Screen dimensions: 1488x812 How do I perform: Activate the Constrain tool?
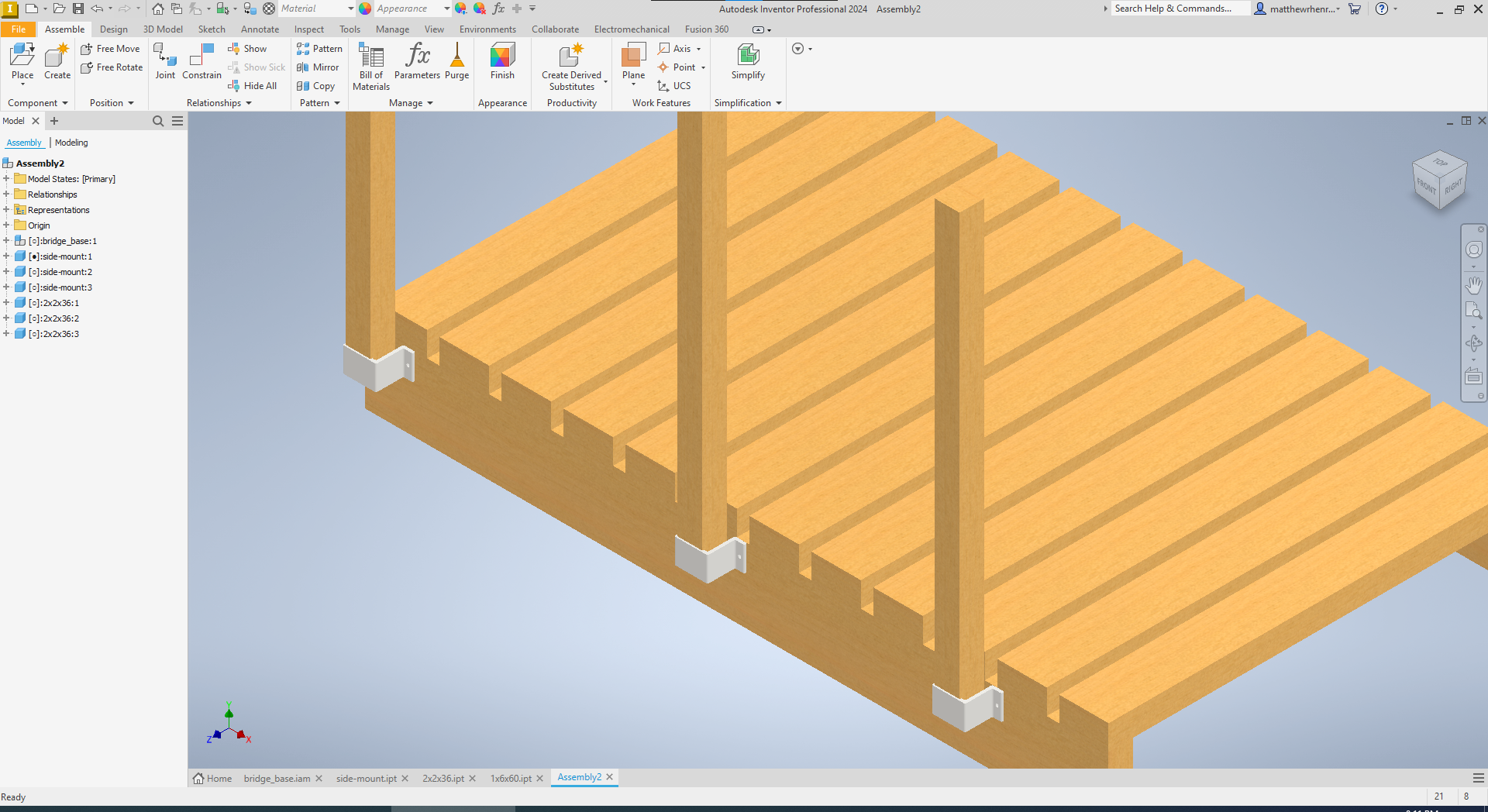201,62
